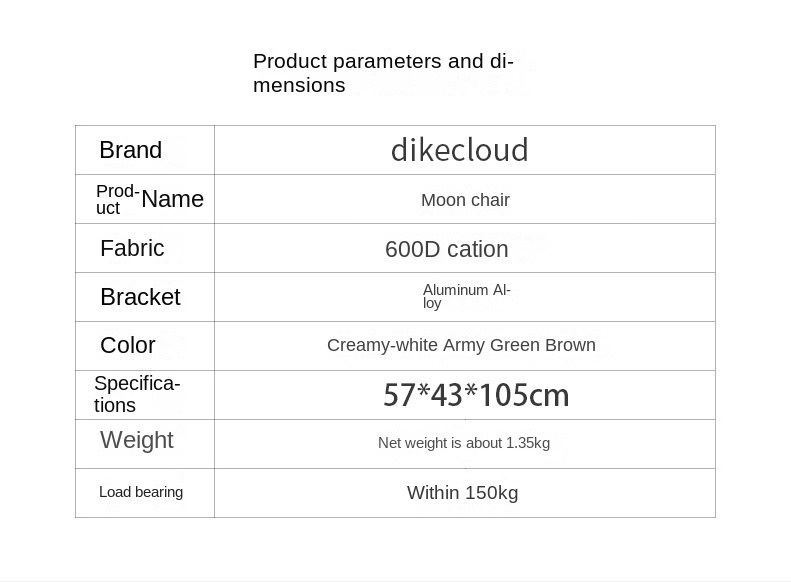The height and width of the screenshot is (582, 791).
Task: Click the net weight 1.35kg text
Action: pyautogui.click(x=464, y=443)
